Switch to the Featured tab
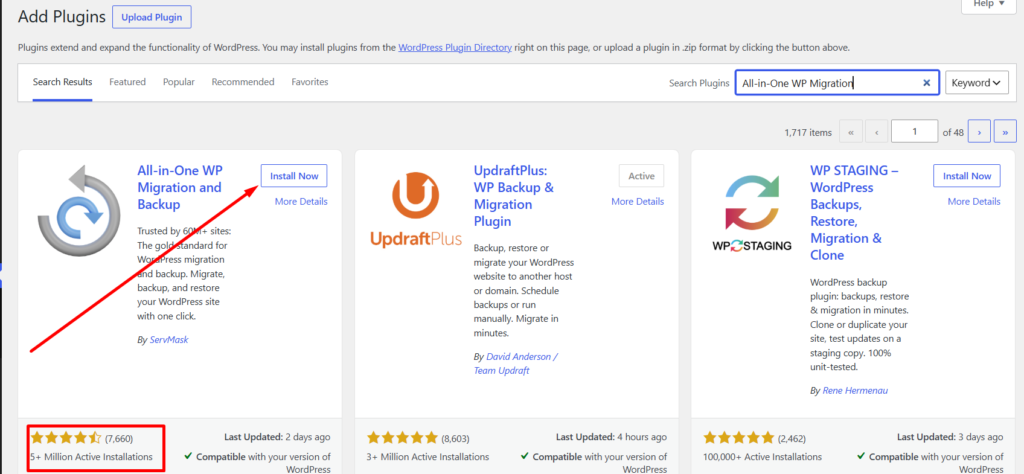This screenshot has width=1024, height=474. click(x=127, y=82)
